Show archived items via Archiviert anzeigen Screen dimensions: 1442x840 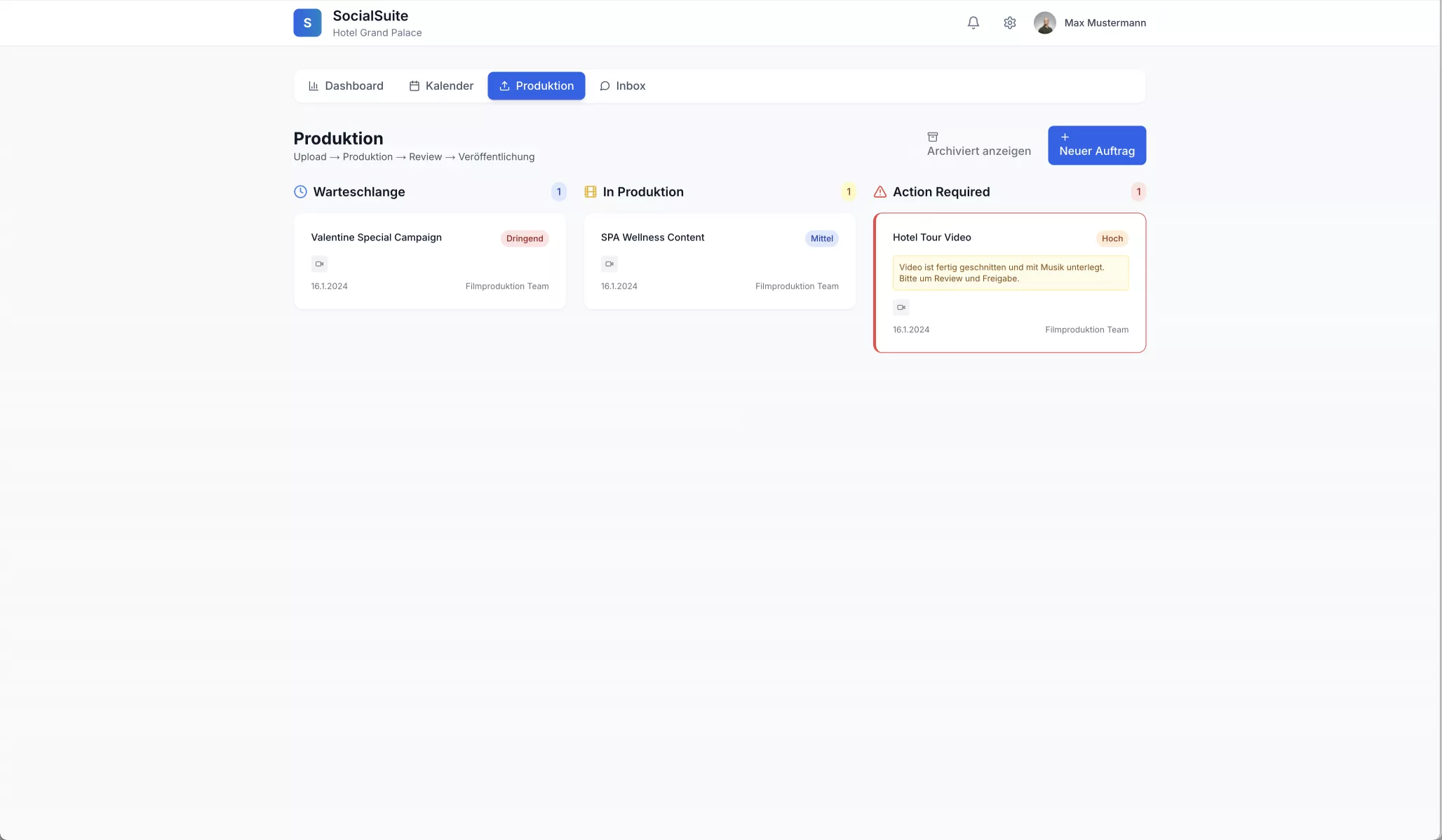pos(978,145)
